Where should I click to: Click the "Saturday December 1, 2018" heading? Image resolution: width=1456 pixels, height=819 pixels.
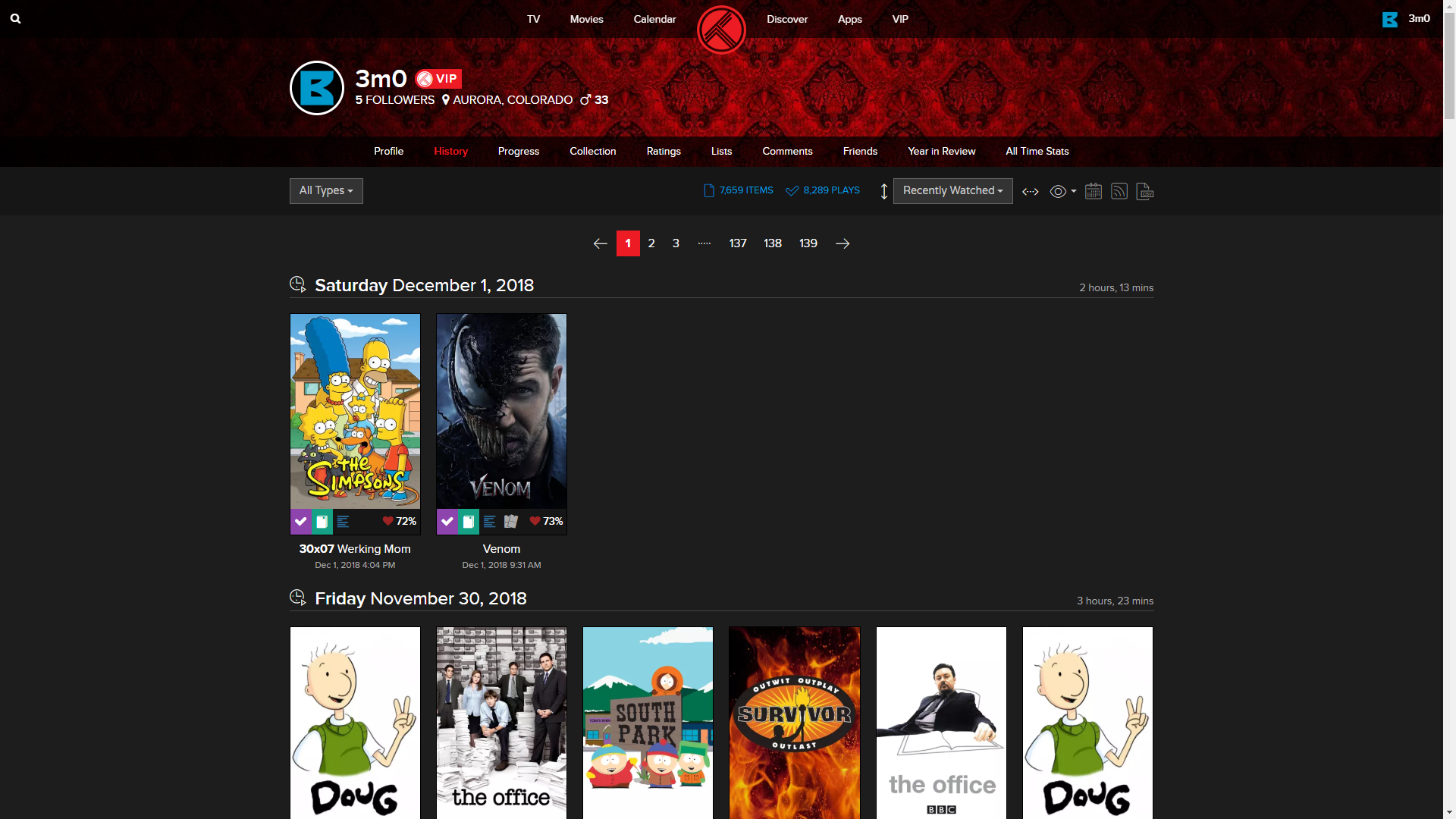(424, 285)
